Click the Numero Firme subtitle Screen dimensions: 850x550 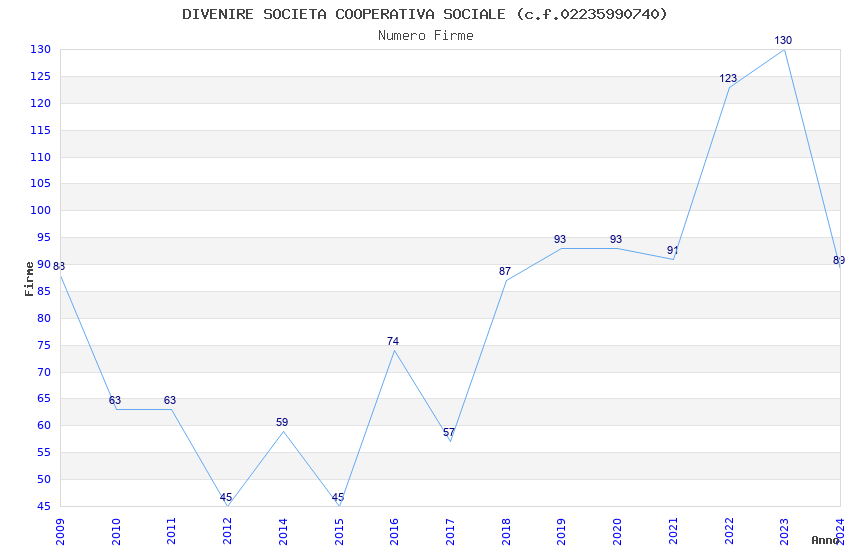pyautogui.click(x=426, y=36)
